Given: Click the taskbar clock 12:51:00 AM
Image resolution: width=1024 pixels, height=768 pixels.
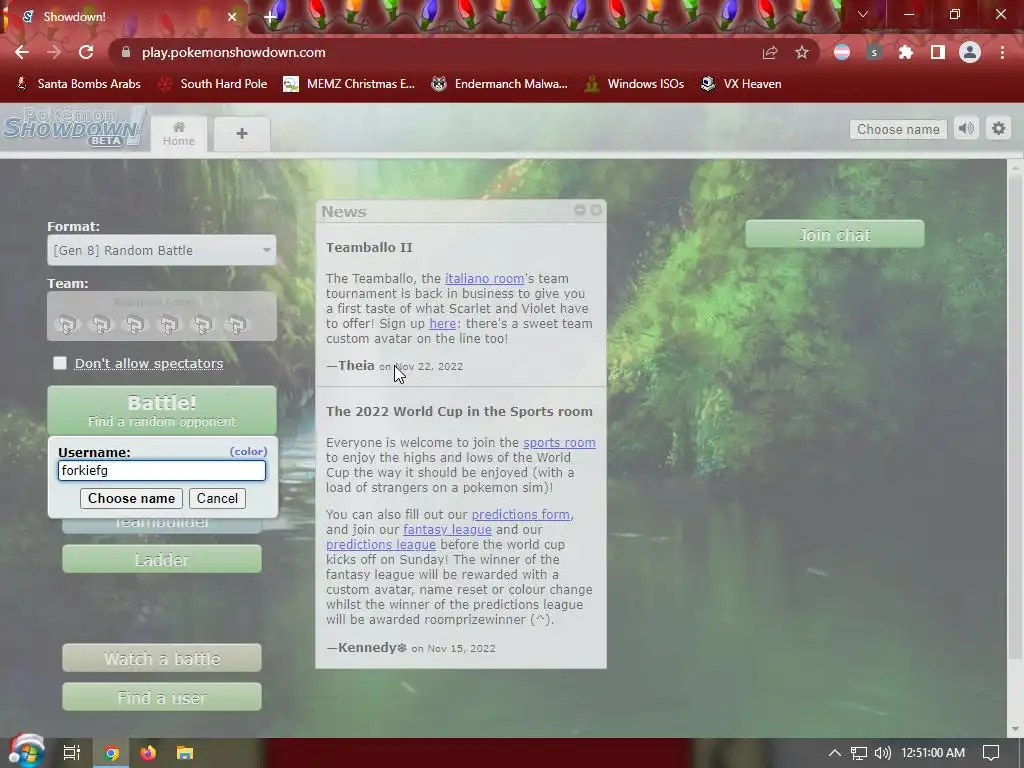Looking at the screenshot, I should [x=933, y=753].
